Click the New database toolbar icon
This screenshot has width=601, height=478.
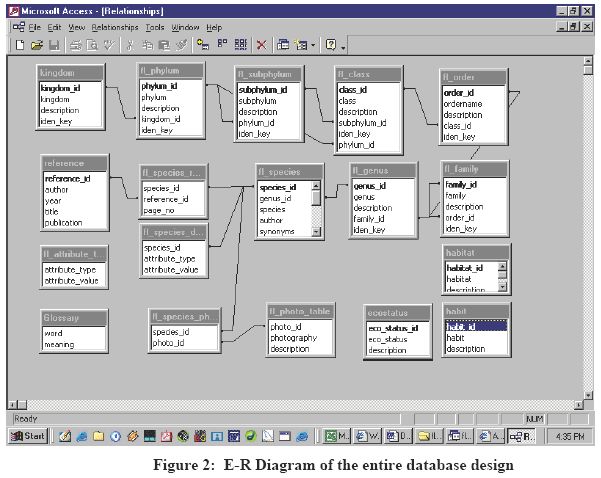(x=20, y=45)
